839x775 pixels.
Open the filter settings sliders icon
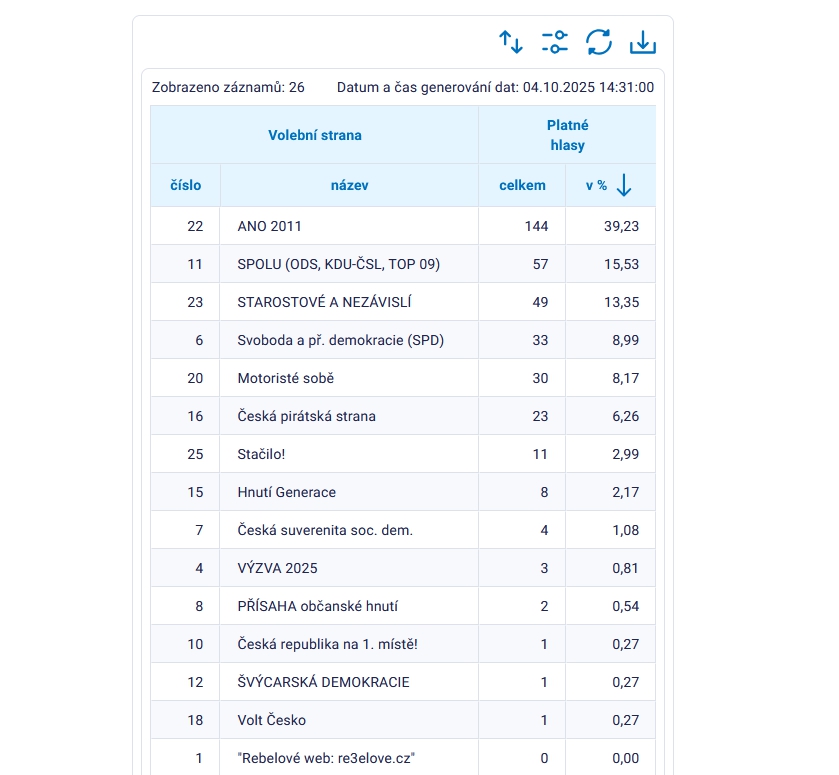555,42
